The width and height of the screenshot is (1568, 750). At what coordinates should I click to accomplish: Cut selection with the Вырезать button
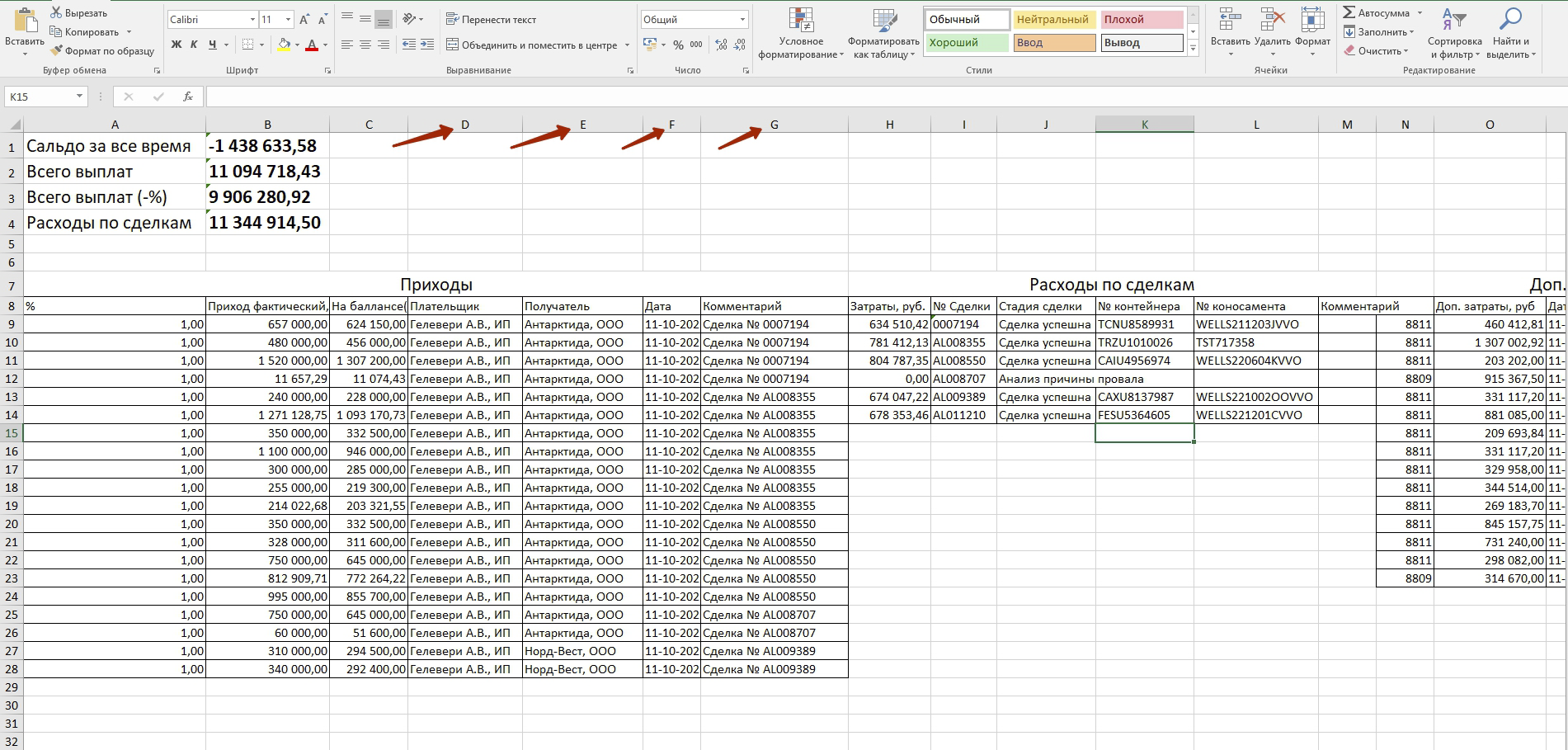click(x=78, y=13)
